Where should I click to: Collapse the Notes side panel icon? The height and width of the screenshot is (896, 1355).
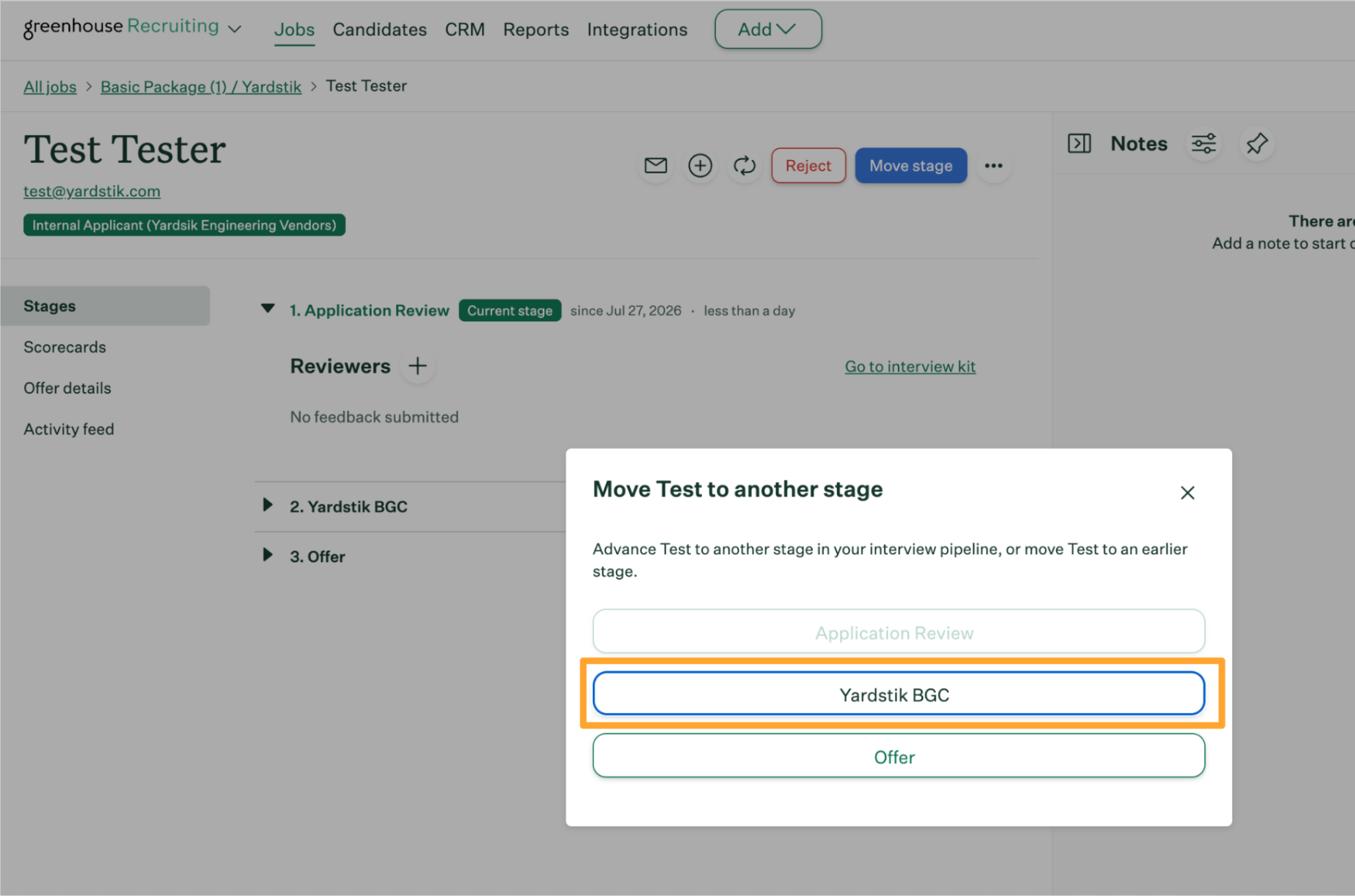pyautogui.click(x=1079, y=143)
